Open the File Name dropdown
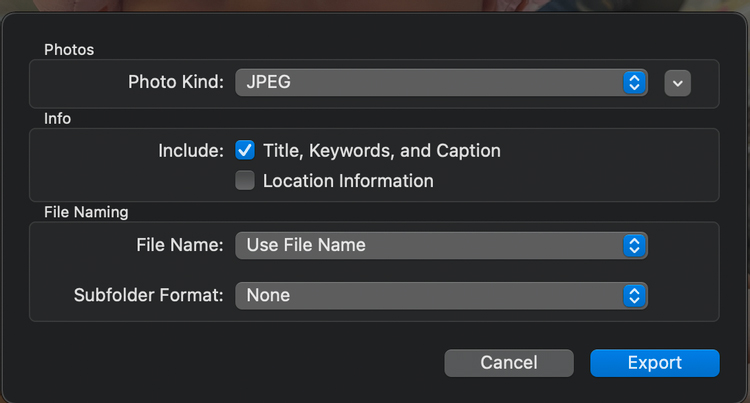This screenshot has height=403, width=750. tap(441, 245)
